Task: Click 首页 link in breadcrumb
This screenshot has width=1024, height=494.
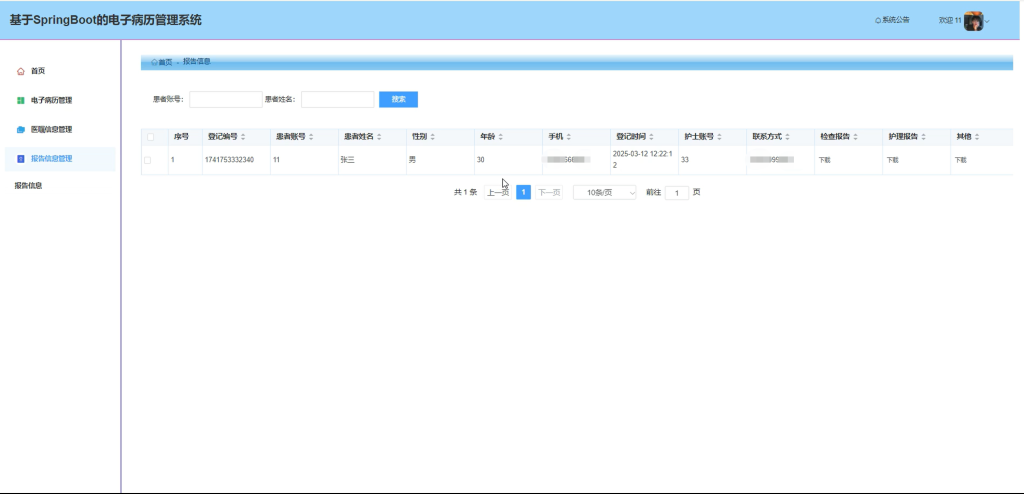Action: click(165, 63)
